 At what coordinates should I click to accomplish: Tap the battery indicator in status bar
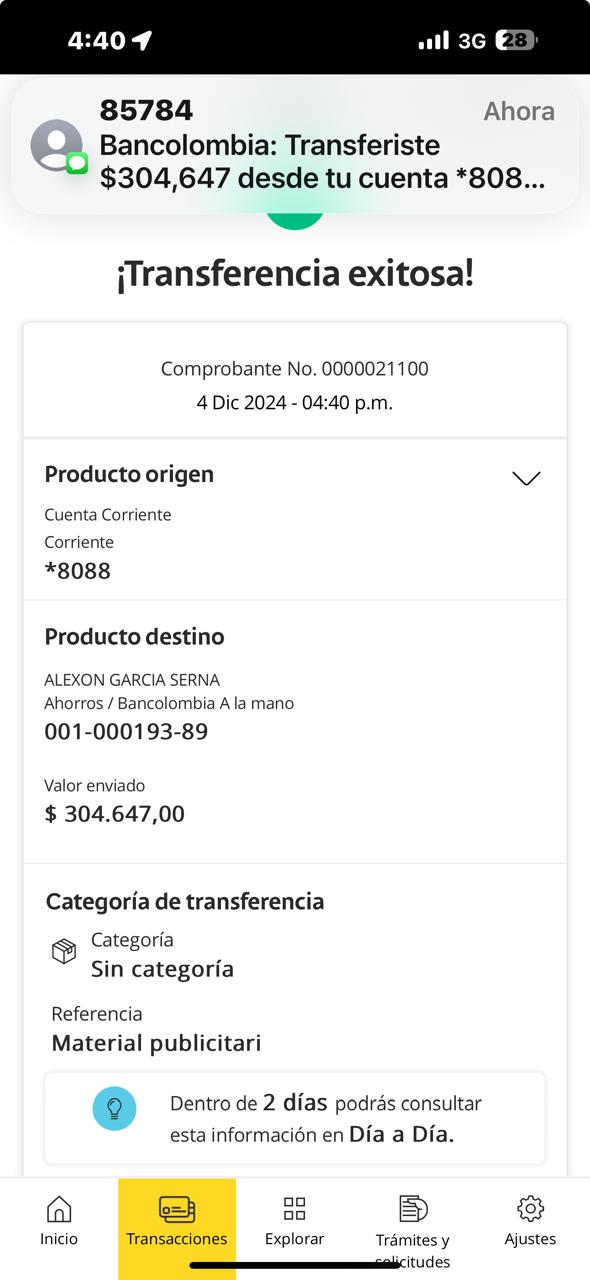point(518,40)
